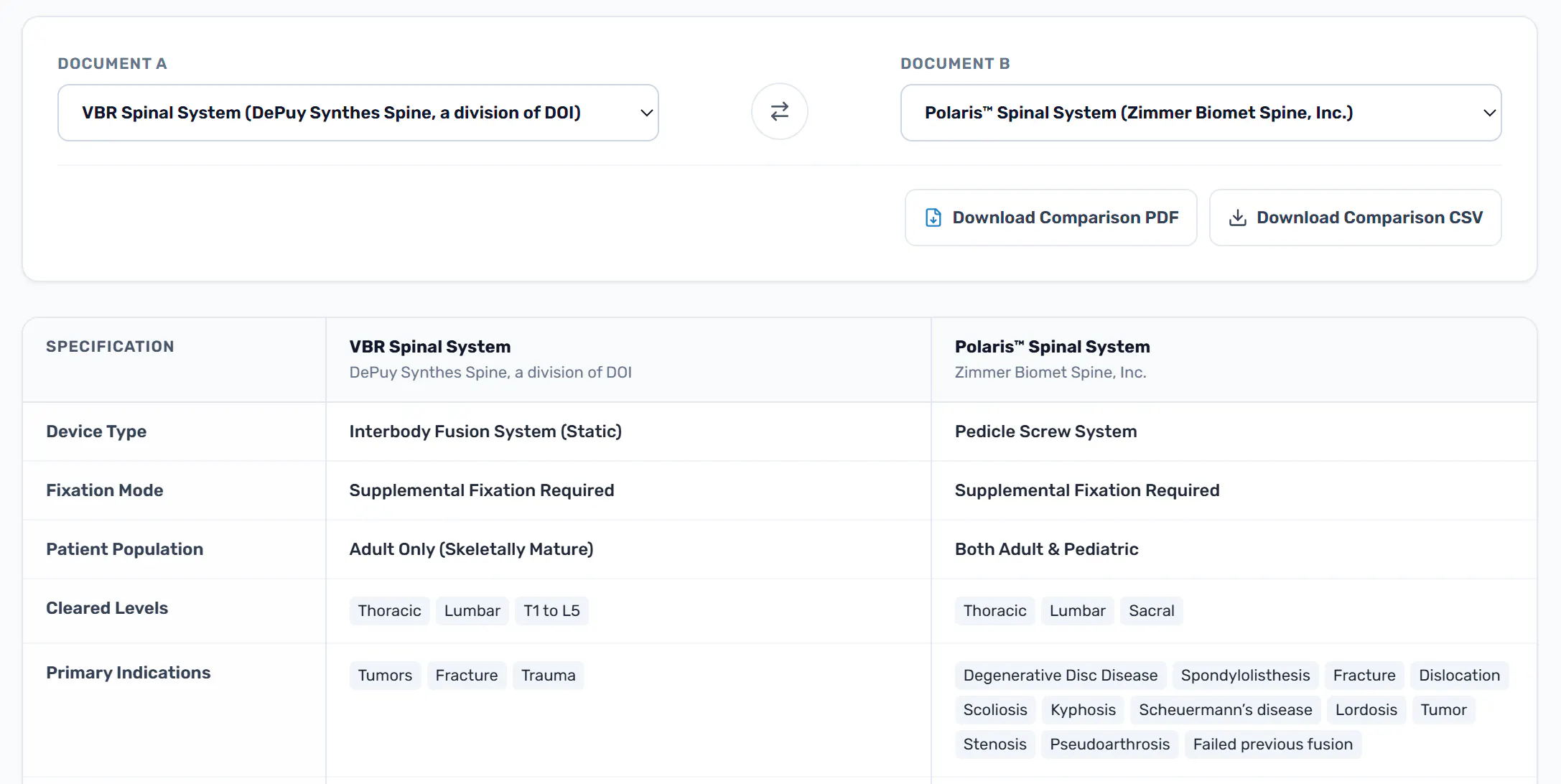Select the Pseudoarthrosis tag

[1109, 745]
